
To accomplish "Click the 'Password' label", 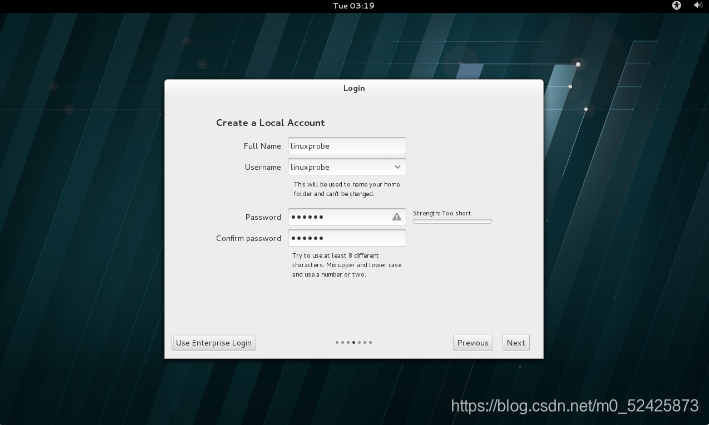I will coord(263,217).
